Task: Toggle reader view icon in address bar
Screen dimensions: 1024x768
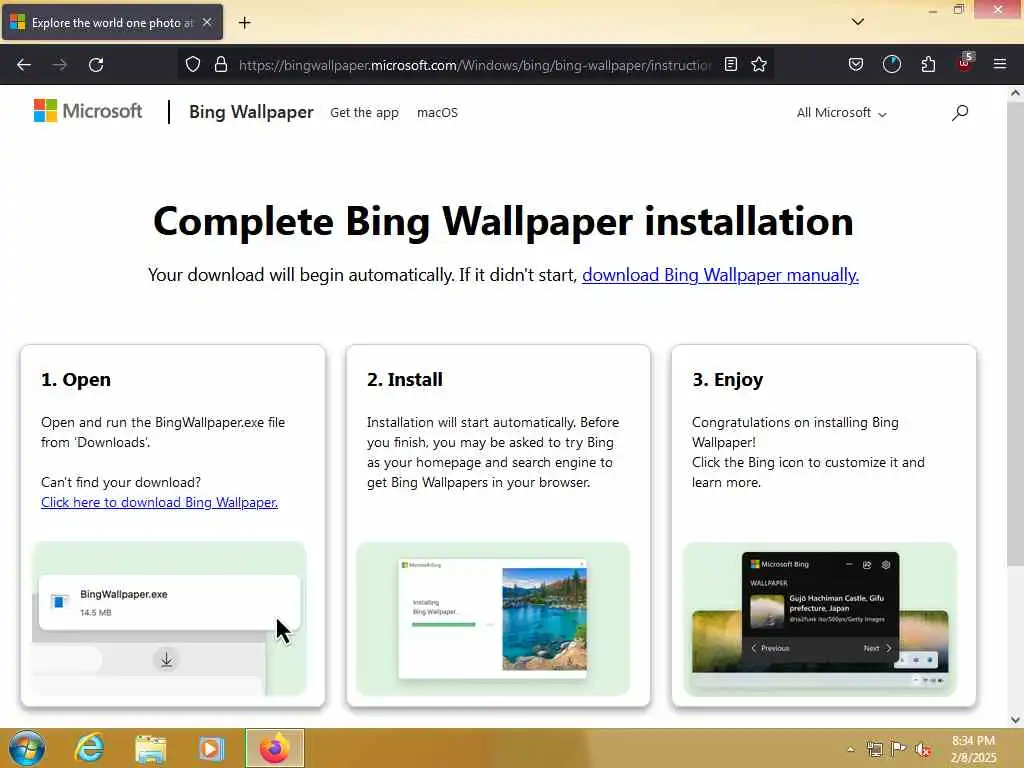Action: pyautogui.click(x=731, y=65)
